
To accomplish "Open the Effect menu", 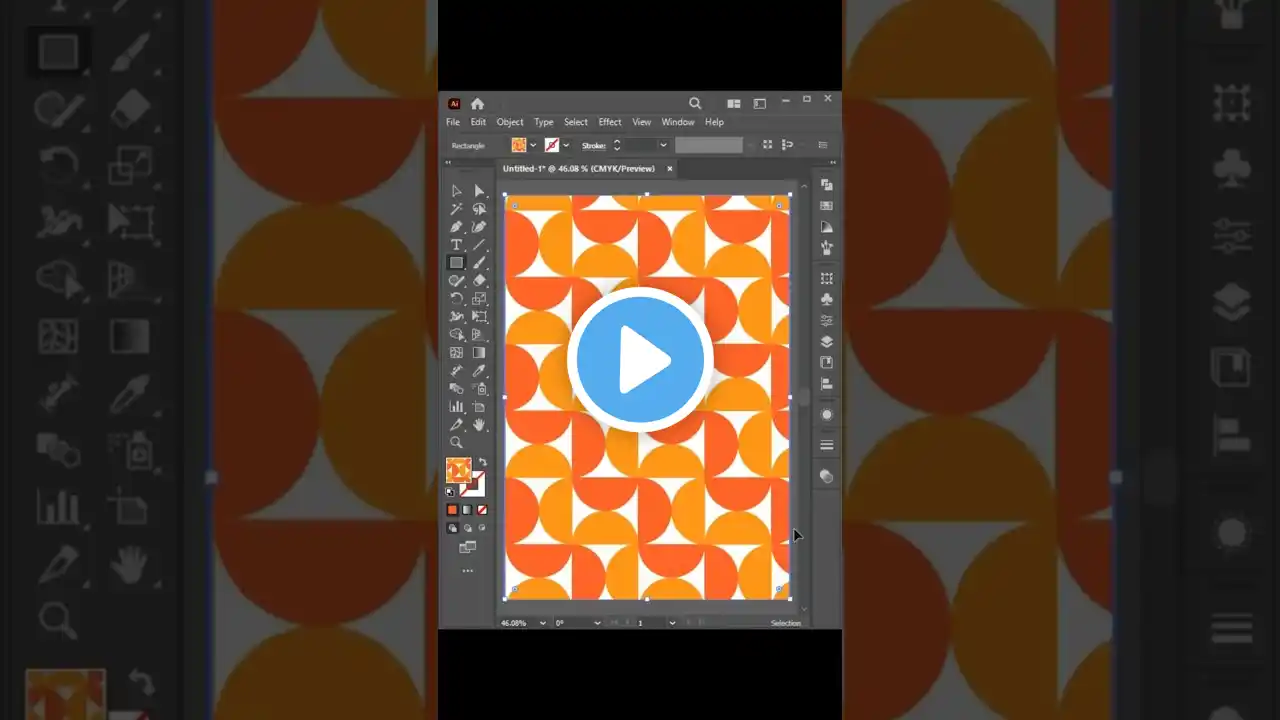I will point(610,122).
